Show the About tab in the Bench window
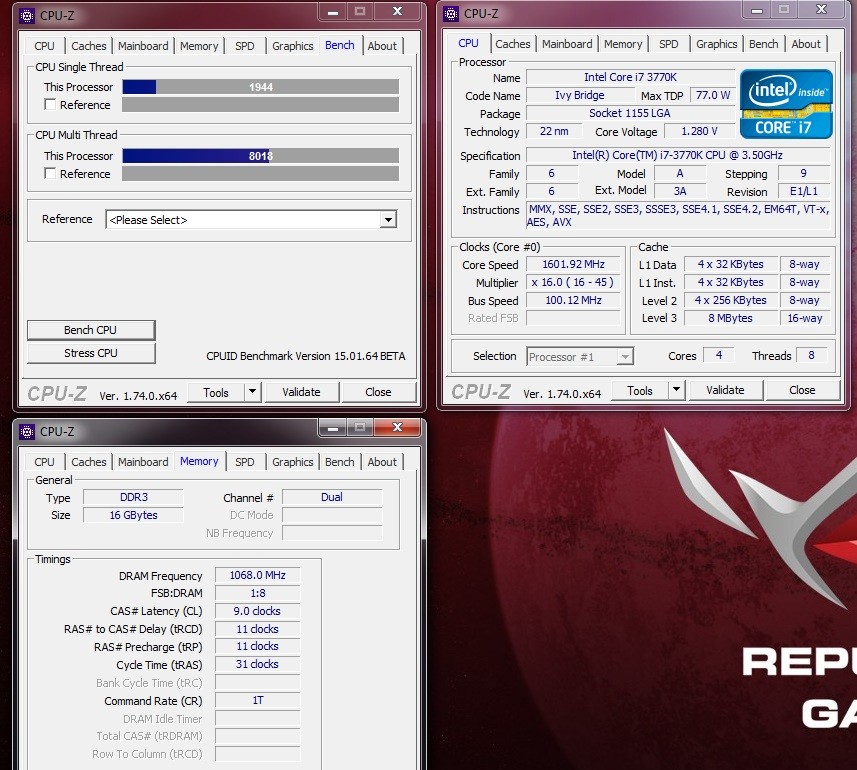Screen dimensions: 857x770 (x=382, y=46)
